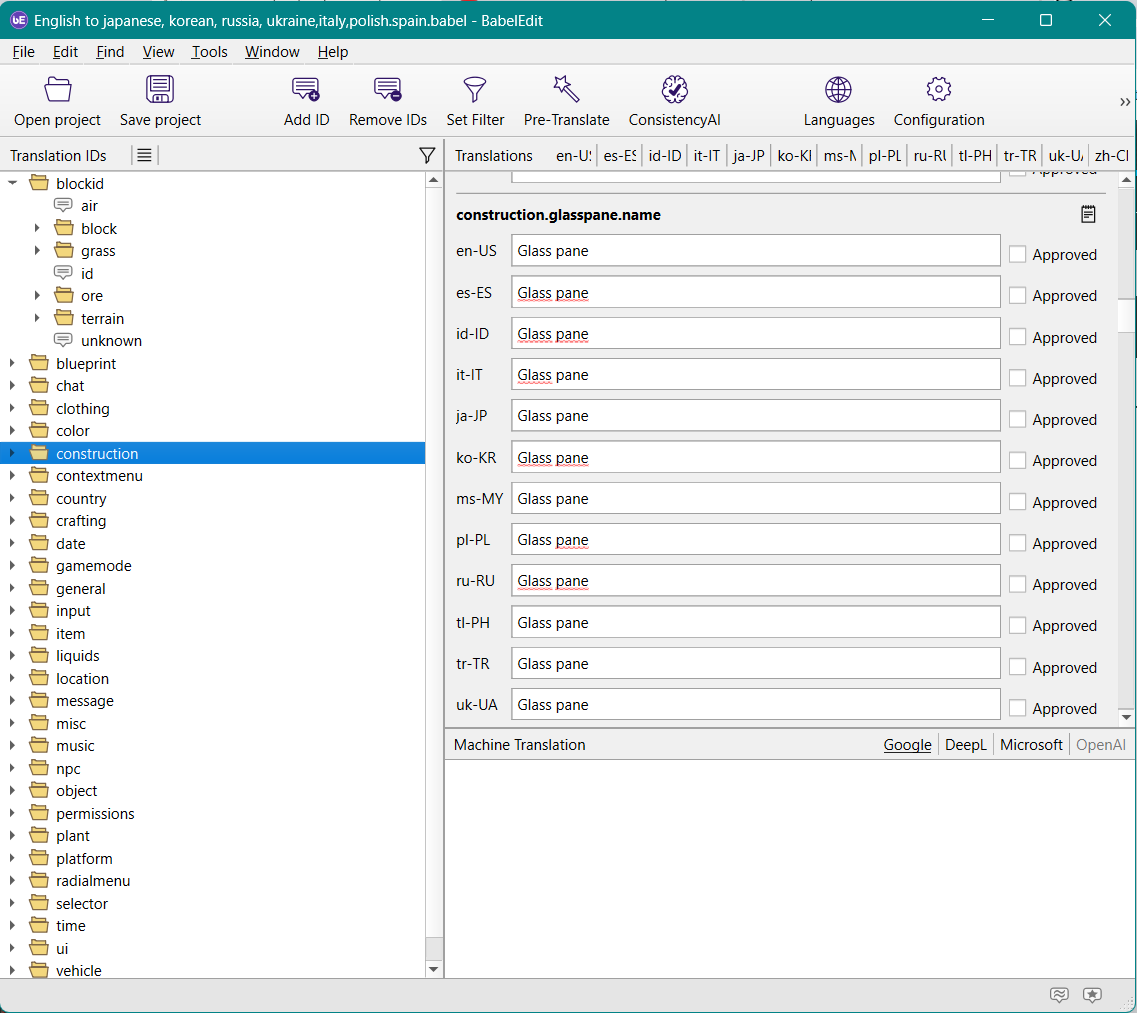Click the notes icon beside construction.glasspane.name
This screenshot has width=1137, height=1013.
1088,214
